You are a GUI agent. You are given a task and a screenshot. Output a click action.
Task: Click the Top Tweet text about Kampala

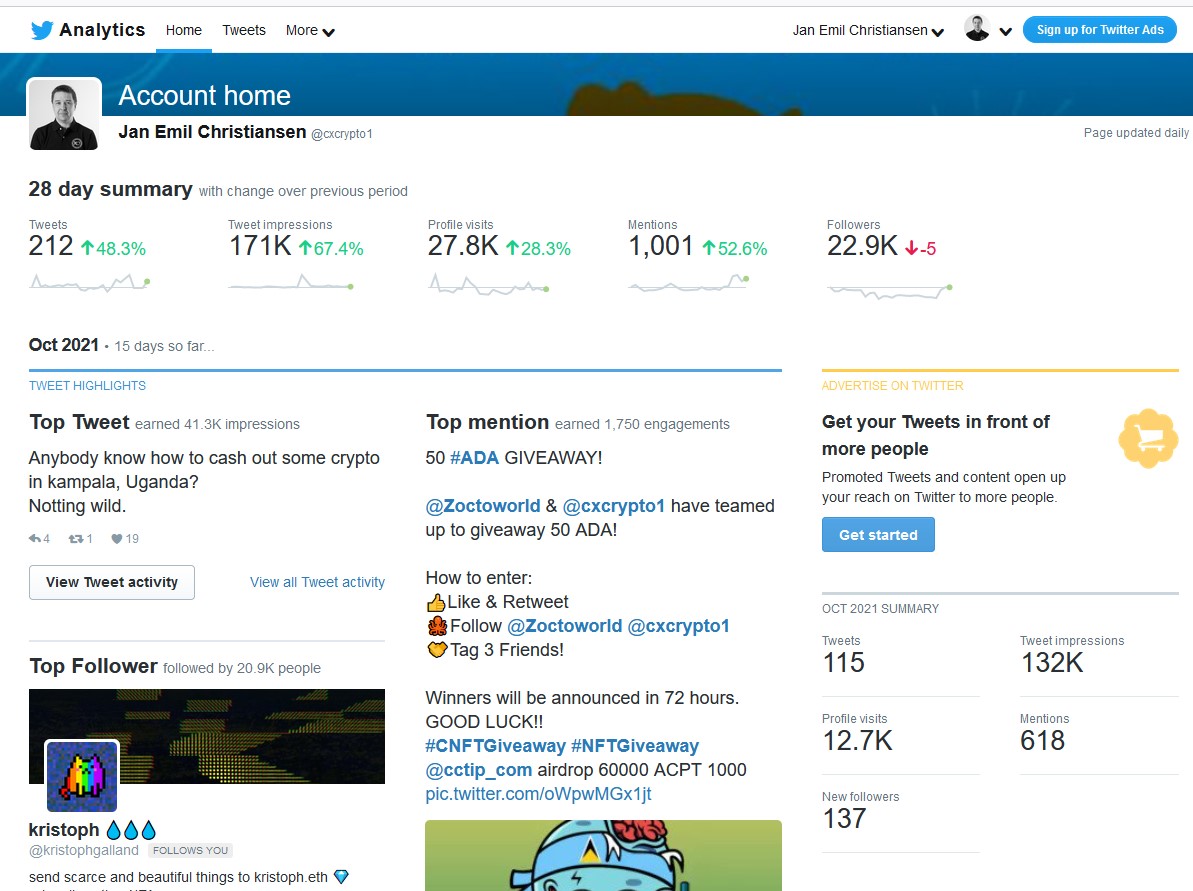tap(204, 482)
